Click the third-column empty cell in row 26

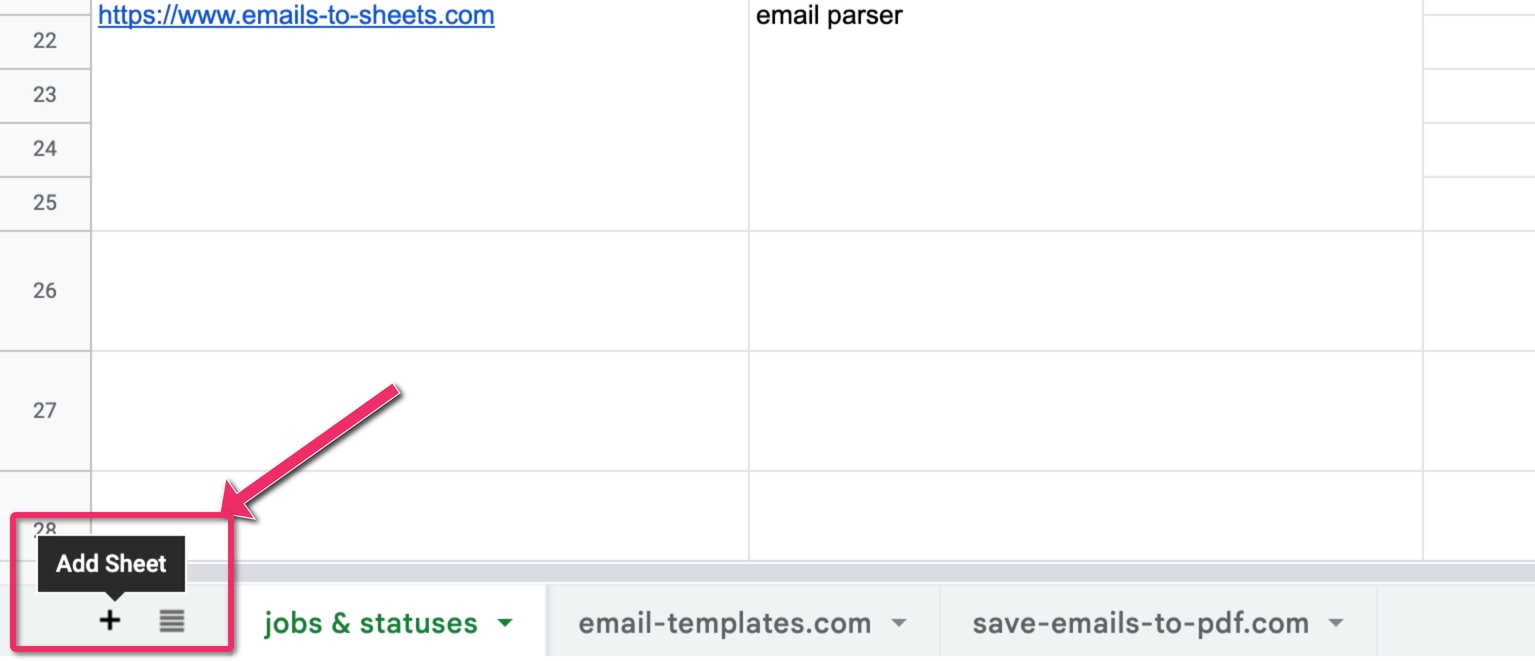[1478, 291]
